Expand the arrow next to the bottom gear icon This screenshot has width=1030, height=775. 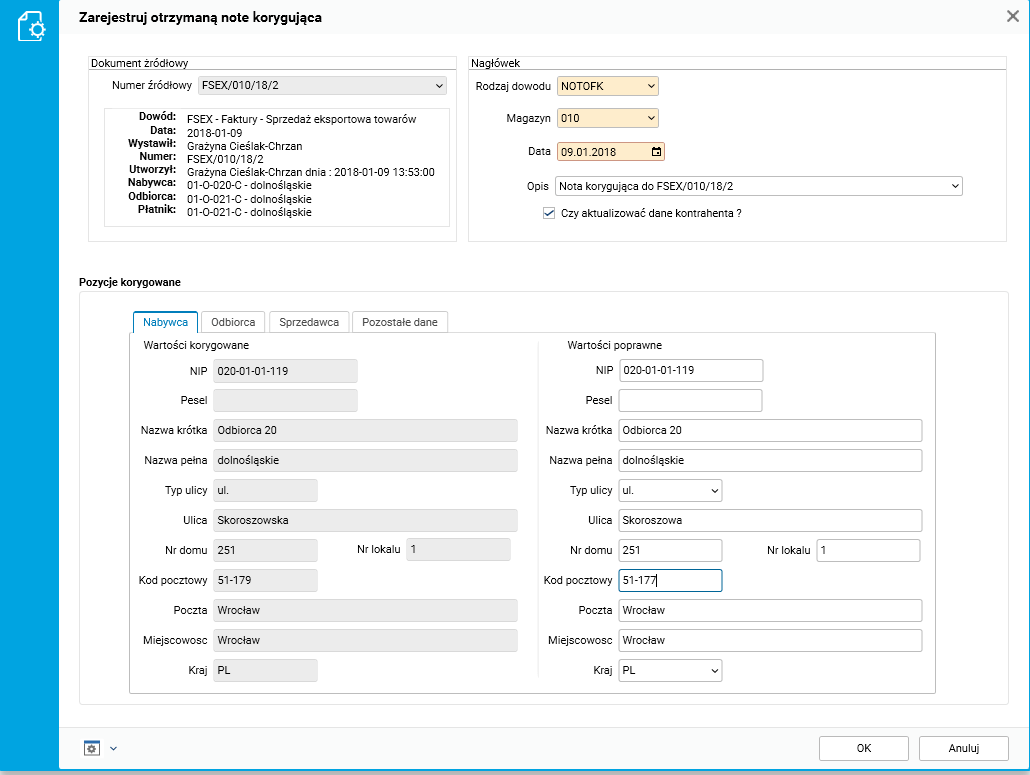[113, 748]
